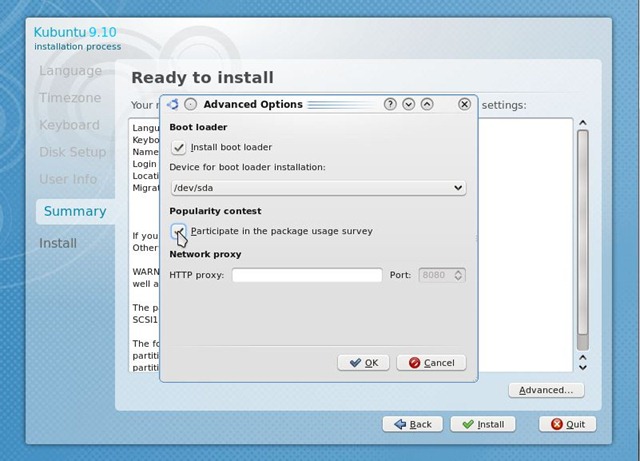Click the Port 8080 spin box
Viewport: 640px width, 461px height.
[442, 275]
